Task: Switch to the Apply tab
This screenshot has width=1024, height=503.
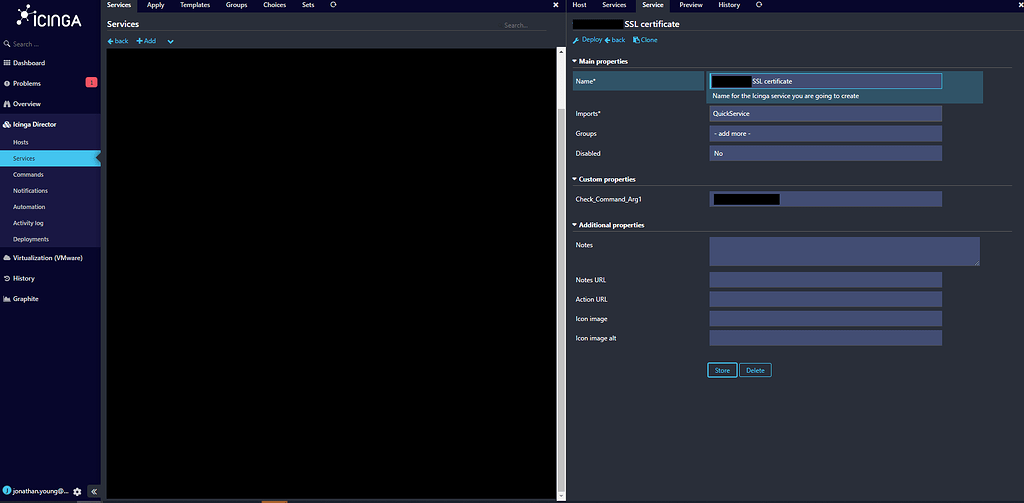Action: click(155, 5)
